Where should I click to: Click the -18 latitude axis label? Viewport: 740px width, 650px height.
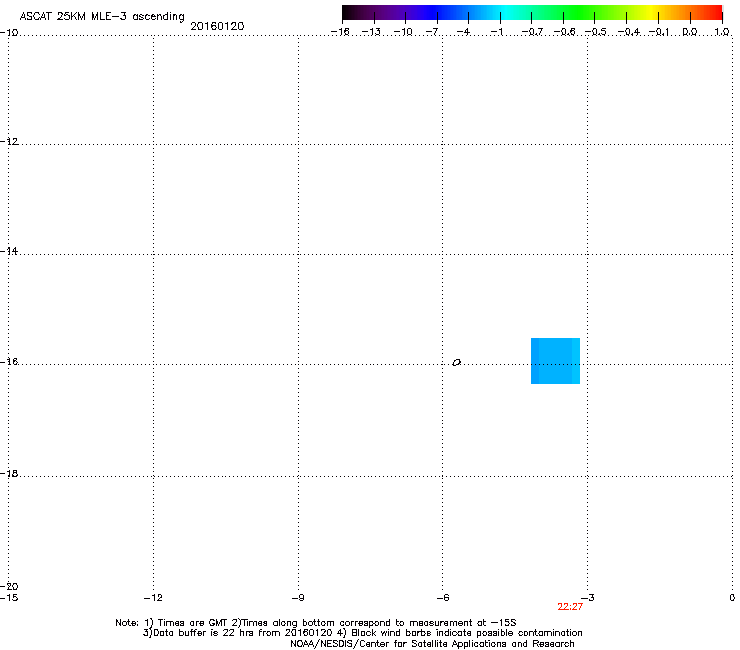9,473
